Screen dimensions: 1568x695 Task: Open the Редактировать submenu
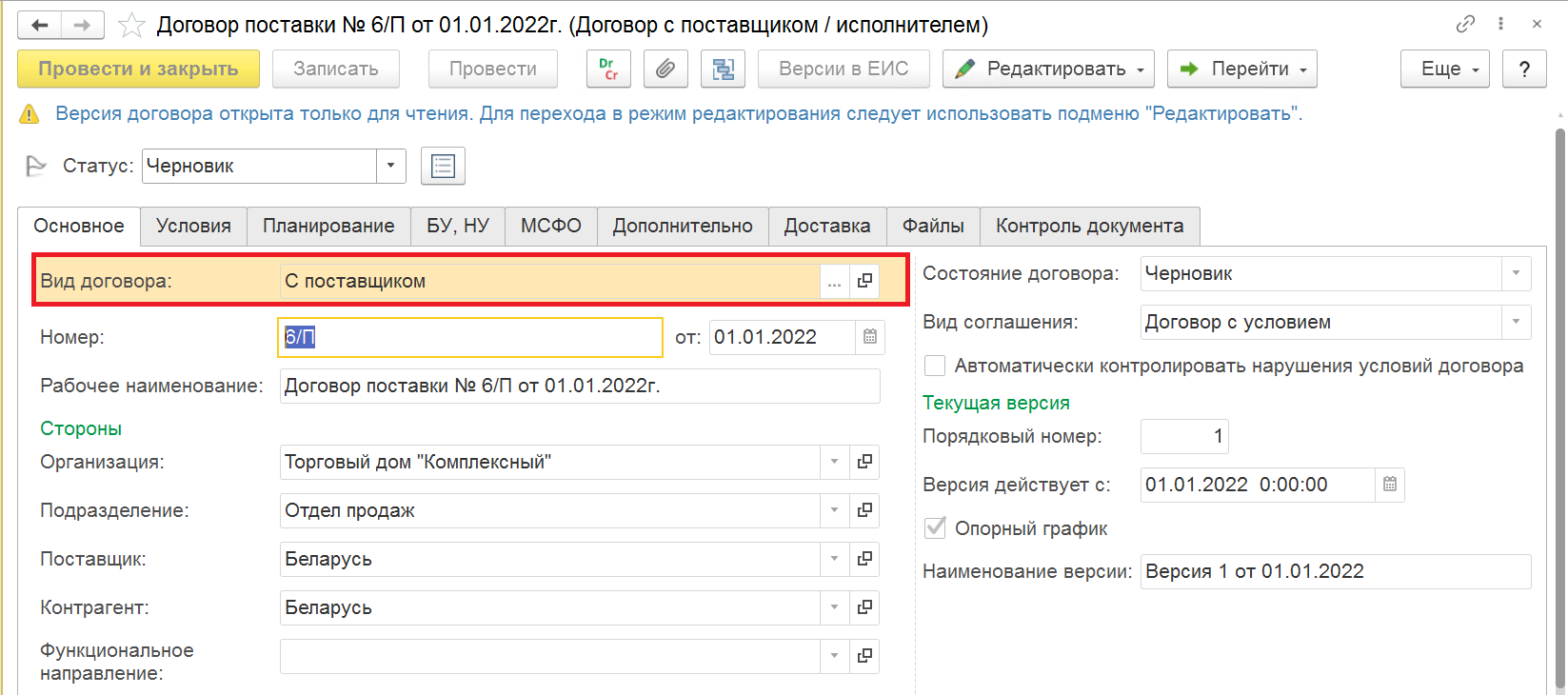[1048, 69]
